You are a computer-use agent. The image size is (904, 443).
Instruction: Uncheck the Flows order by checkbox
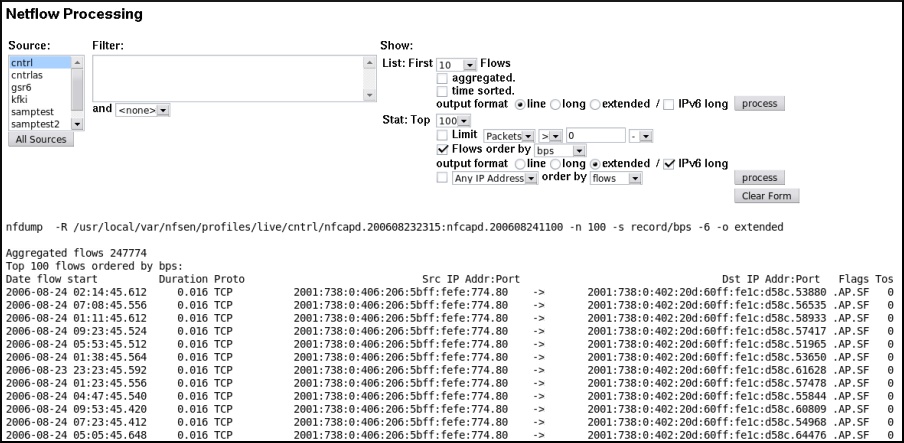tap(443, 150)
